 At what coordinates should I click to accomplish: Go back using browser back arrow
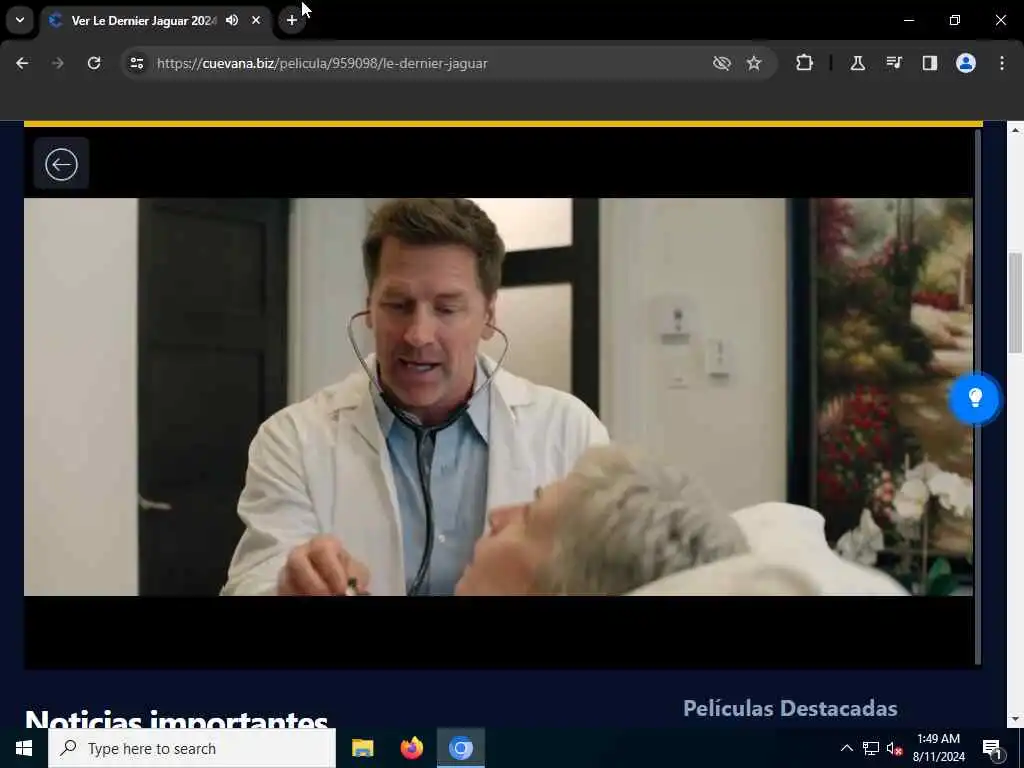(22, 63)
